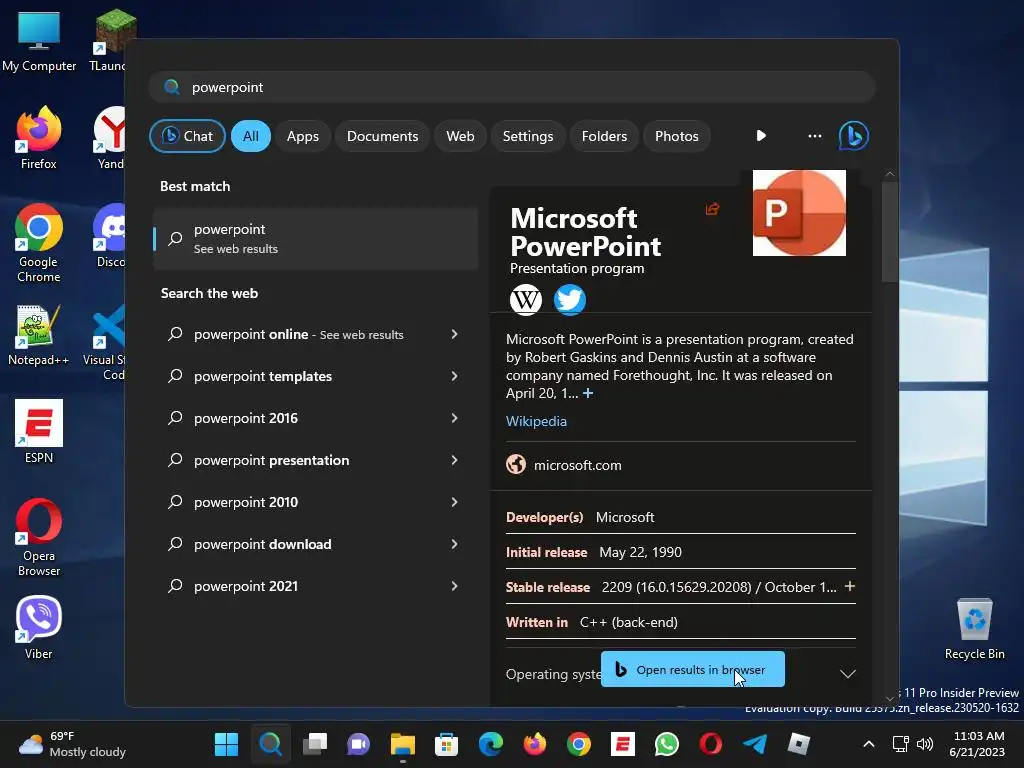Select the All filter tab

(x=251, y=136)
